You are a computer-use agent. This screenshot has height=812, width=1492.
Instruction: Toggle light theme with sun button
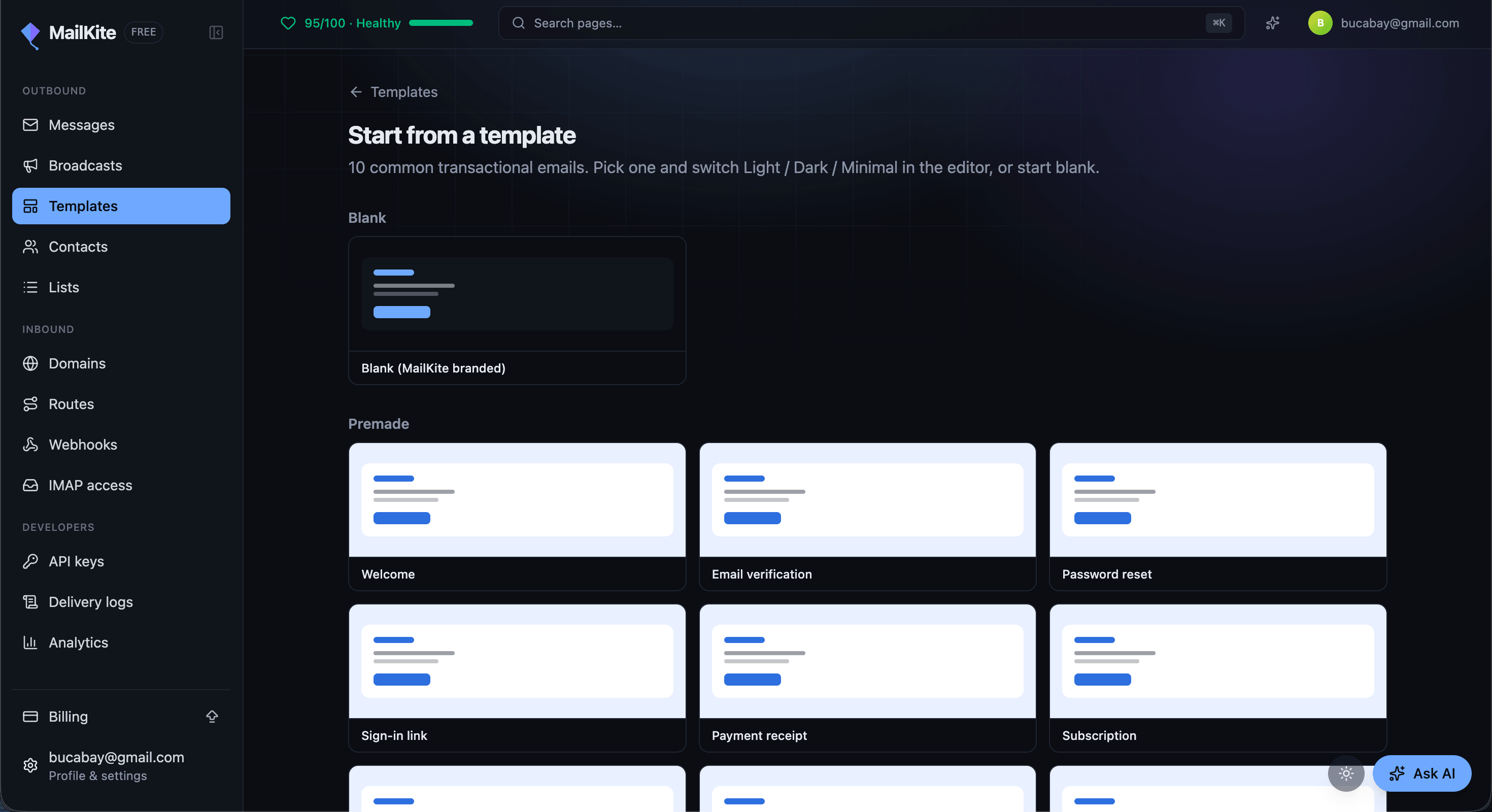pos(1346,773)
